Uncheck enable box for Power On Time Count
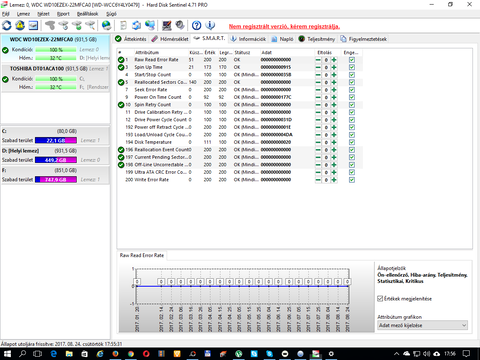Screen dimensions: 480x360 click(x=352, y=97)
